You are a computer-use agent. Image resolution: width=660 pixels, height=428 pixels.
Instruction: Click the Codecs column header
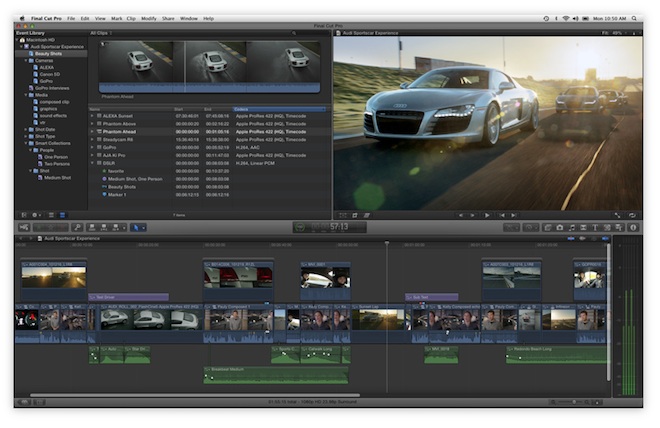point(241,109)
